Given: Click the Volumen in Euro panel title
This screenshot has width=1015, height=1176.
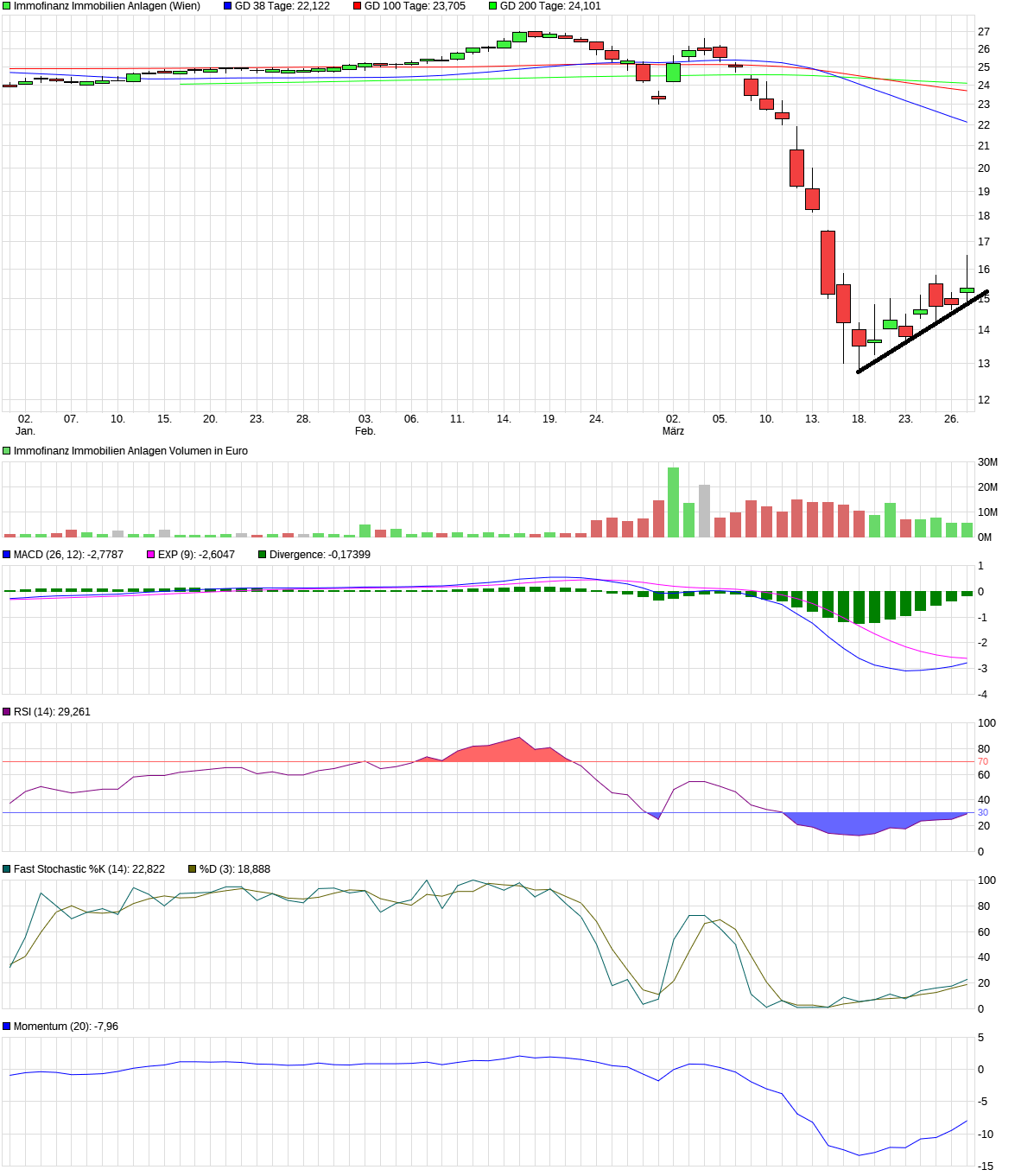Looking at the screenshot, I should (130, 451).
